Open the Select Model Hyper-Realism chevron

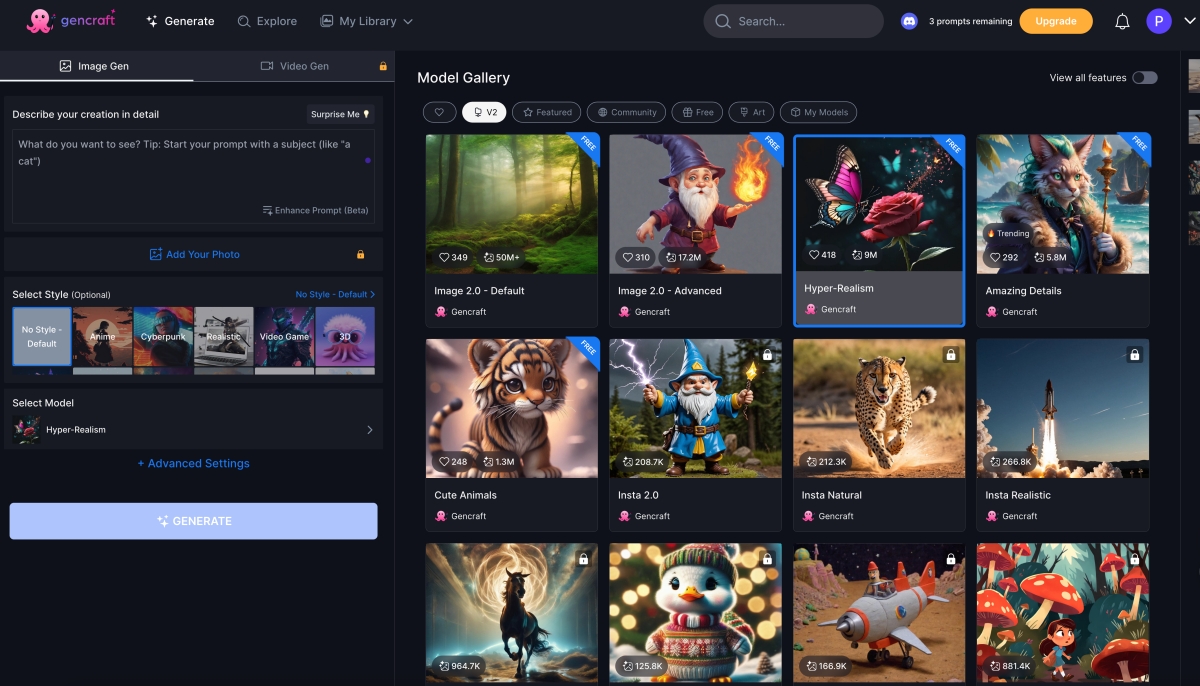[x=370, y=430]
